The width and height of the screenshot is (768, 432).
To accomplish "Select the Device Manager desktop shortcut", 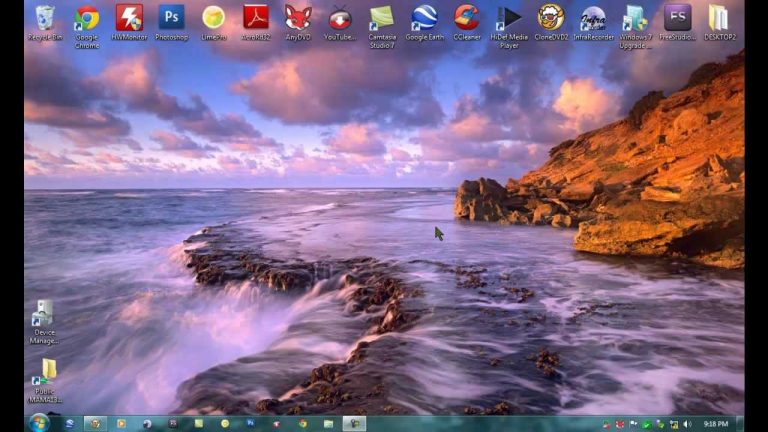I will (44, 321).
